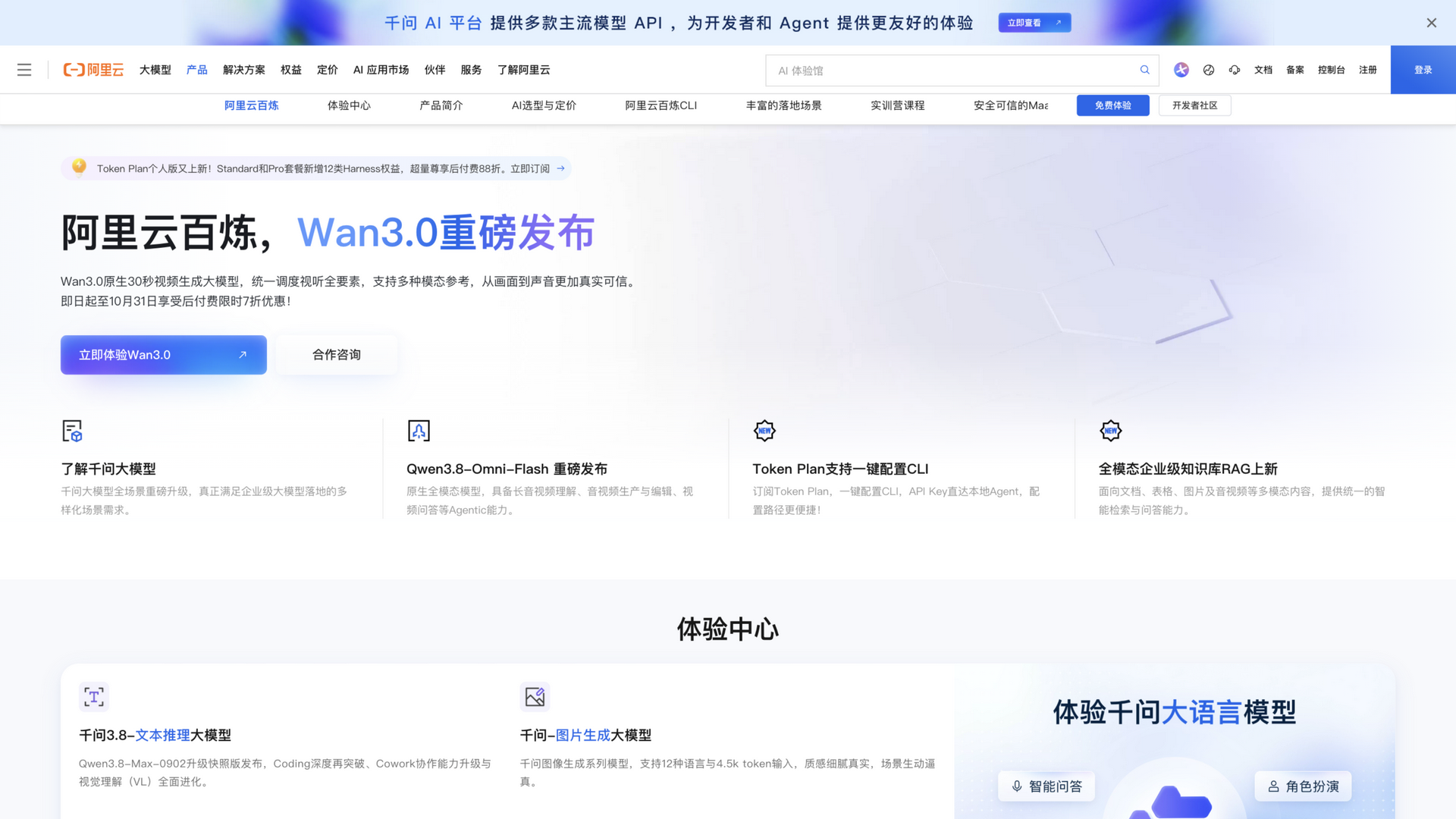The height and width of the screenshot is (819, 1456).
Task: Open 了解千问大模型 card title
Action: click(108, 469)
